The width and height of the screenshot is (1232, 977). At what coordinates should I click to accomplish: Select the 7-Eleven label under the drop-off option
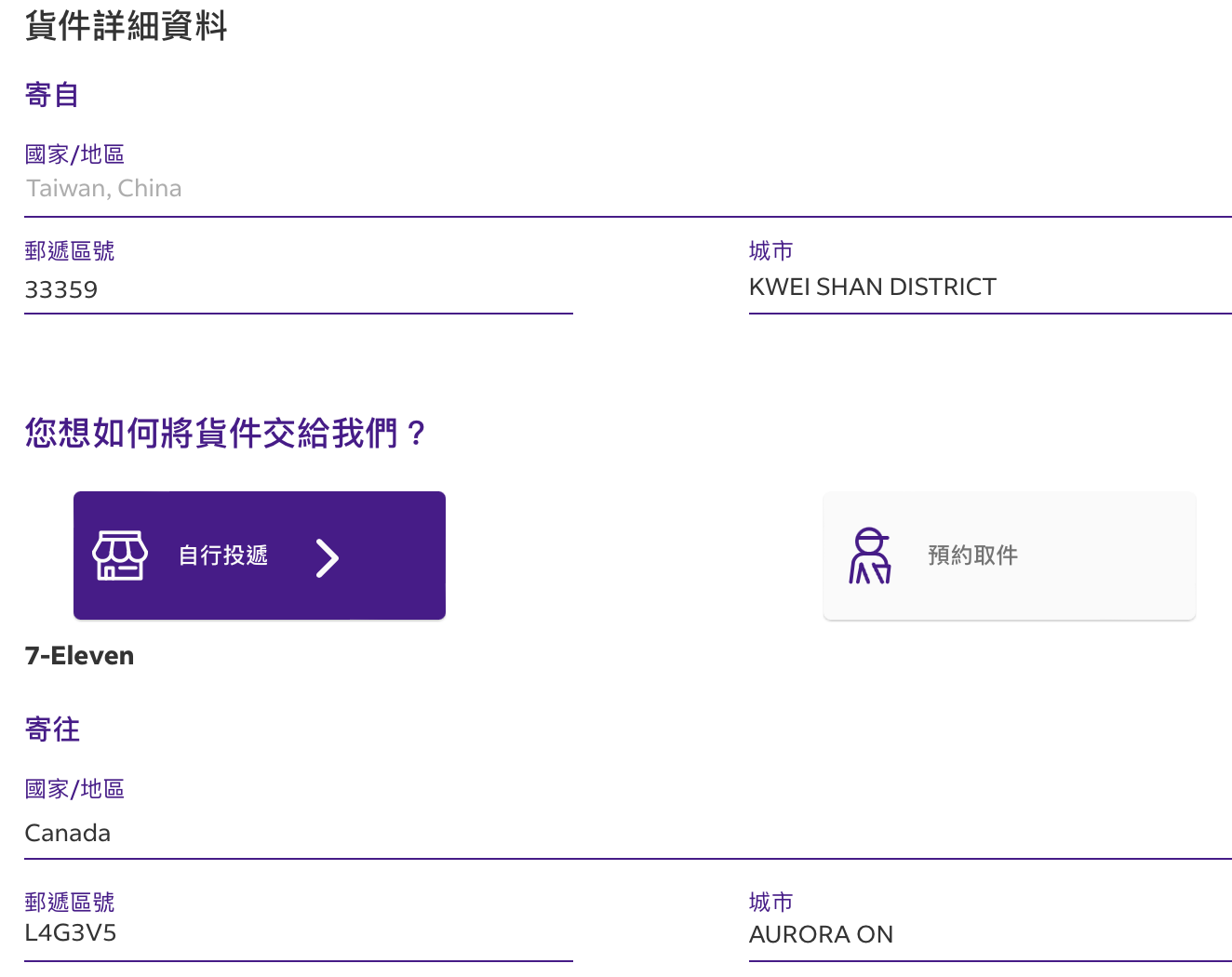[x=79, y=655]
